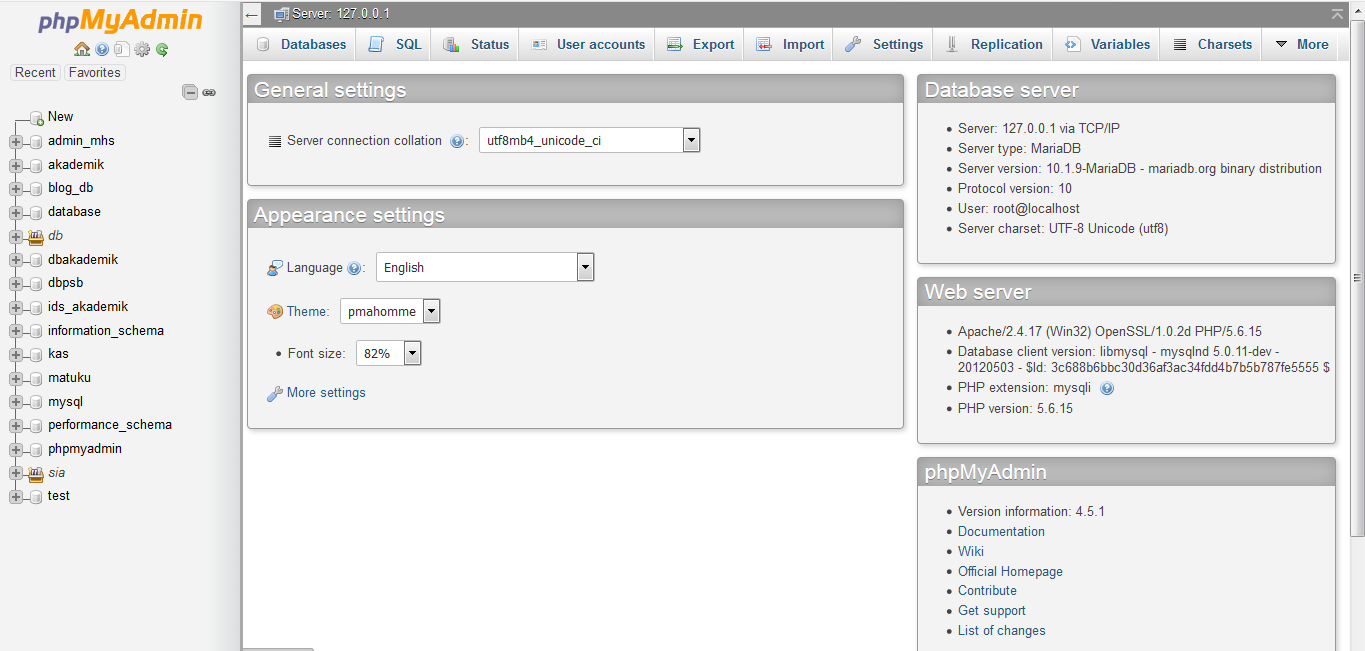Open the Wiki link
This screenshot has height=651, width=1365.
pos(971,552)
